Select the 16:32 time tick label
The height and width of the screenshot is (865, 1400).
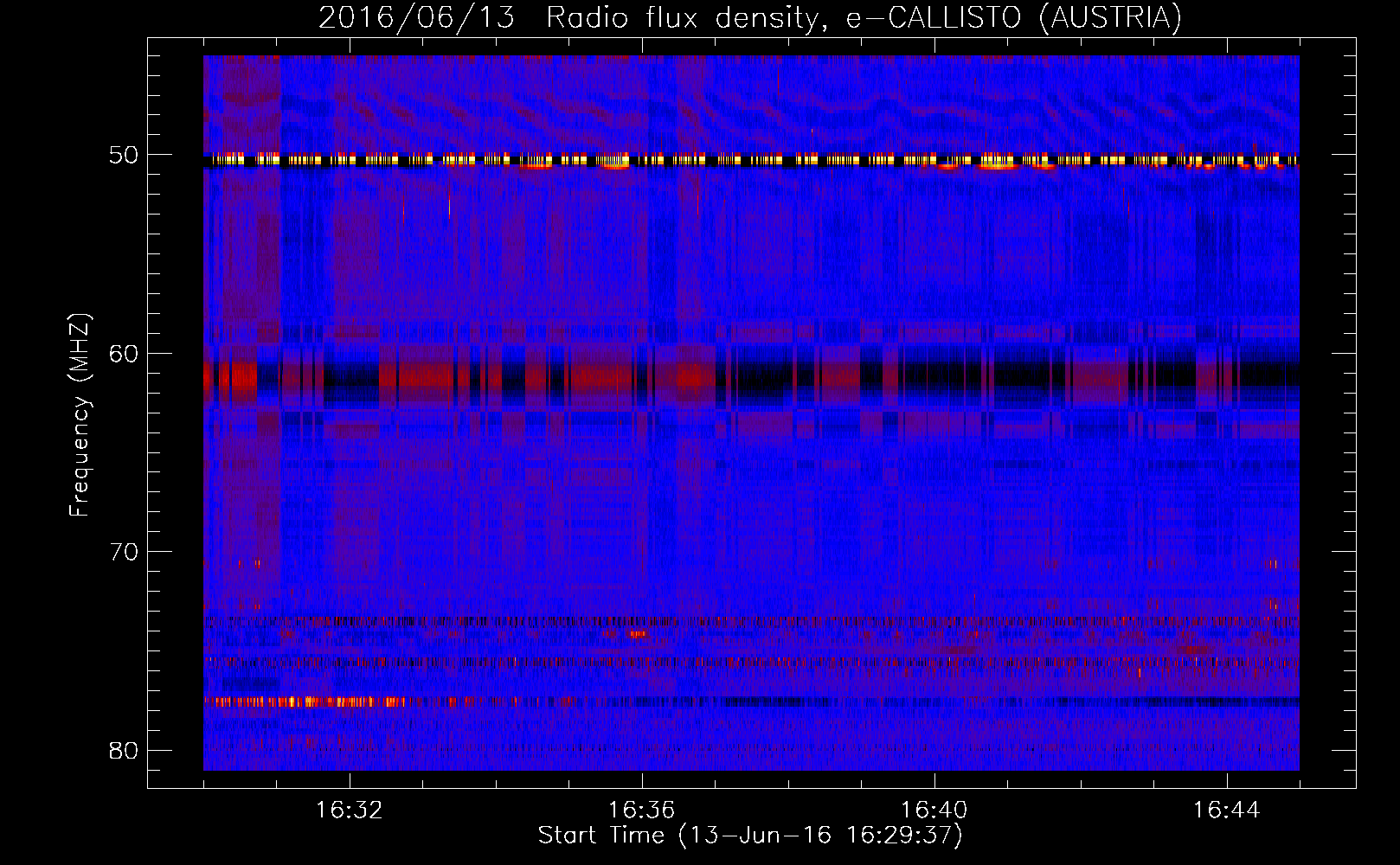pyautogui.click(x=350, y=811)
